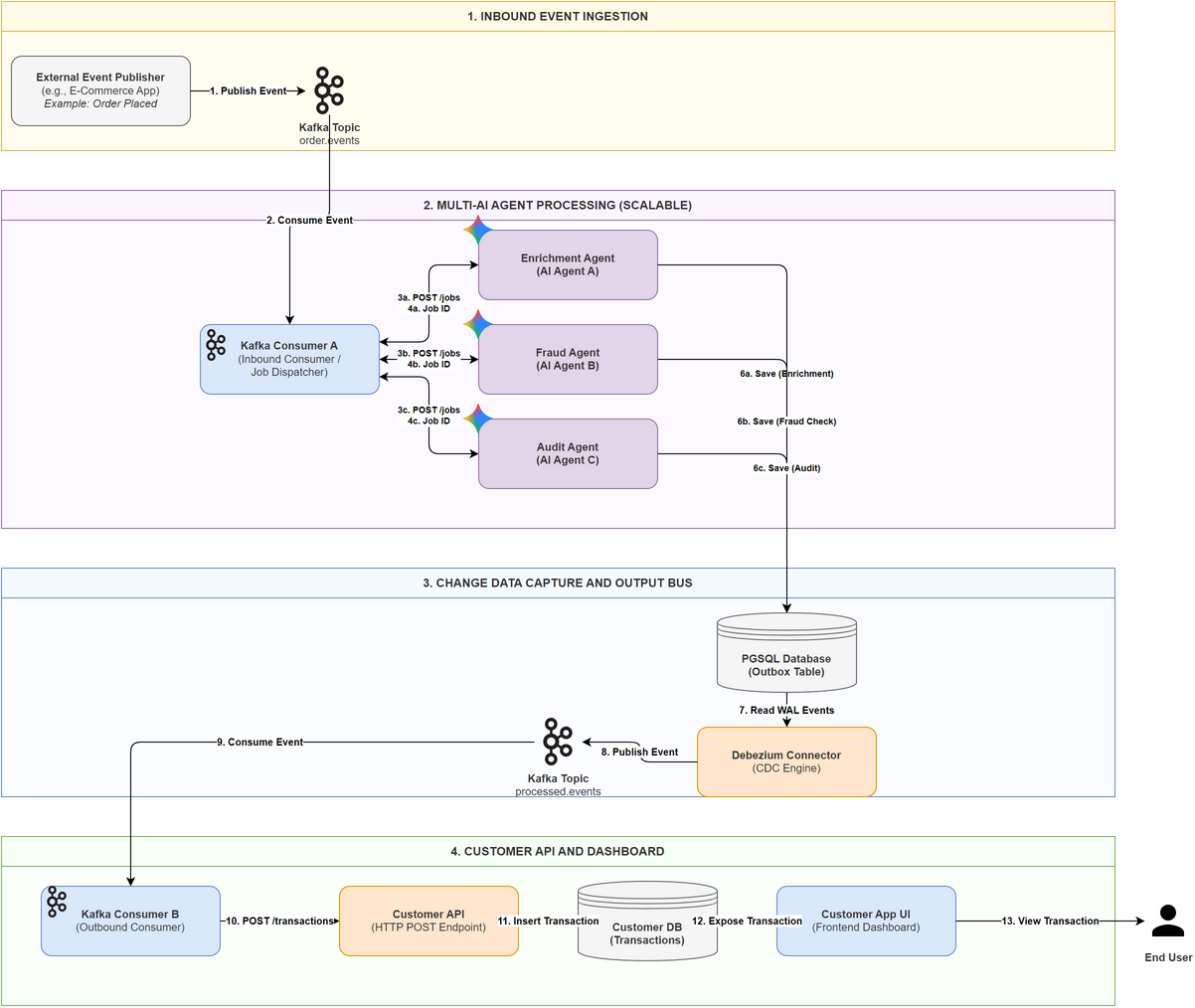This screenshot has height=1008, width=1195.
Task: Click the Kafka icon for processed.events topic
Action: point(558,742)
